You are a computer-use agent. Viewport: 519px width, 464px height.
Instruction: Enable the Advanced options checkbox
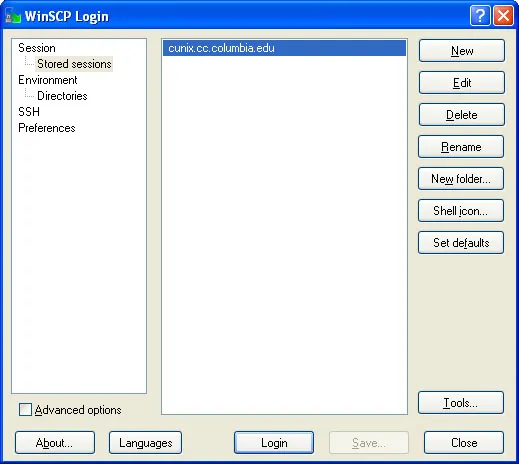[x=25, y=410]
